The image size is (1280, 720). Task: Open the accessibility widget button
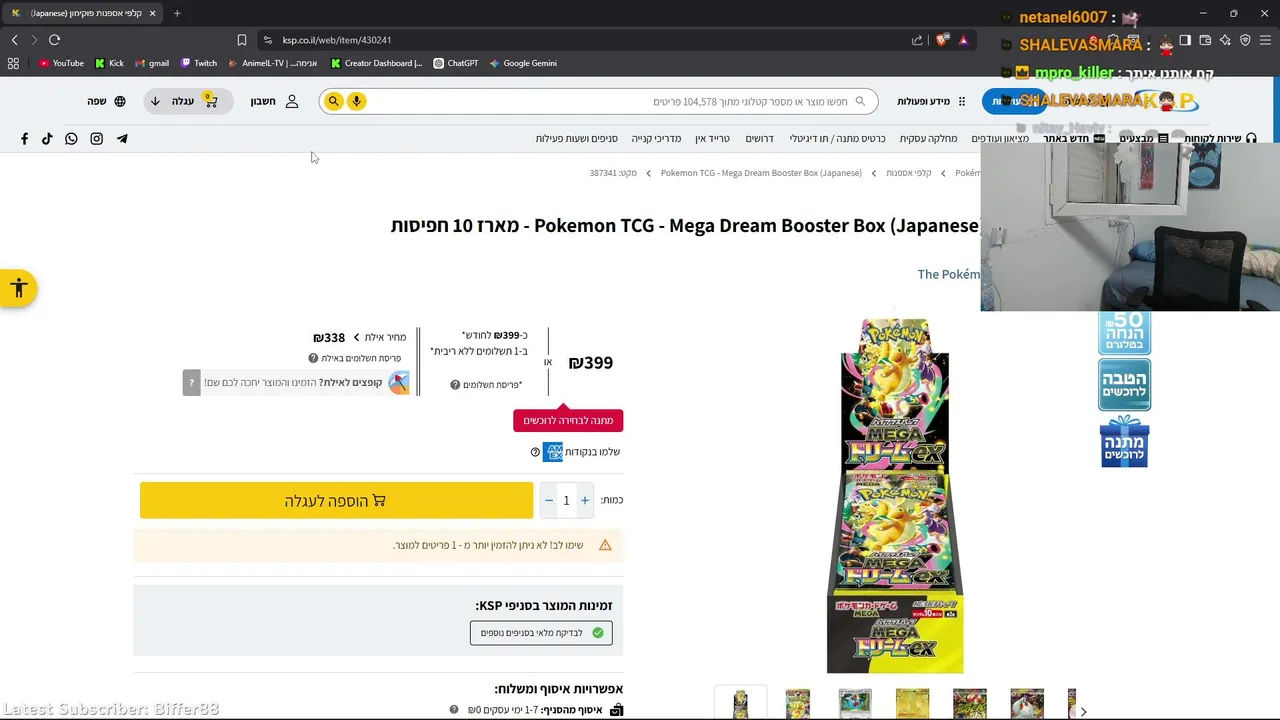pos(18,289)
